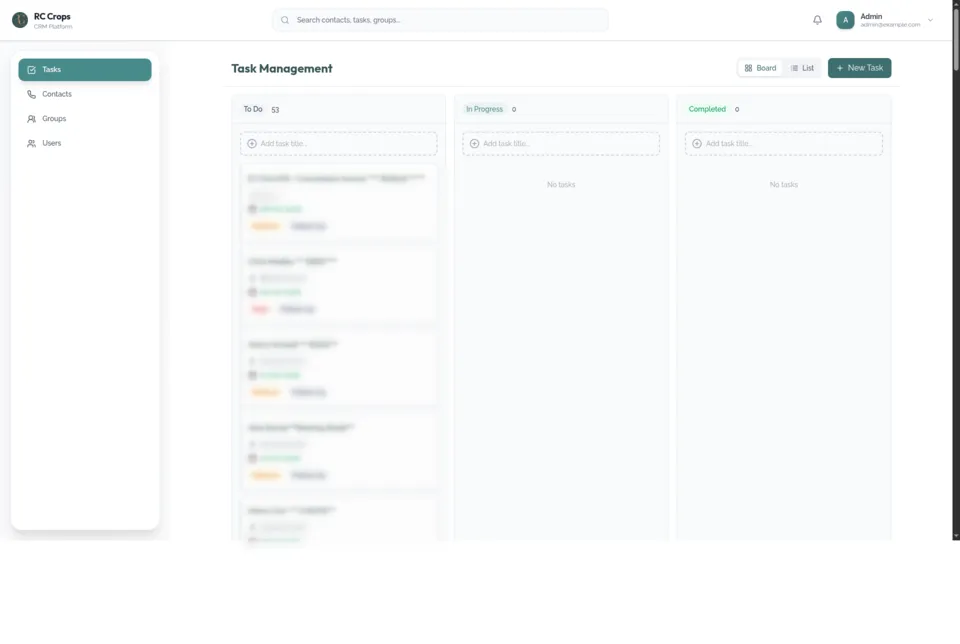Switch to Board view

tap(760, 68)
